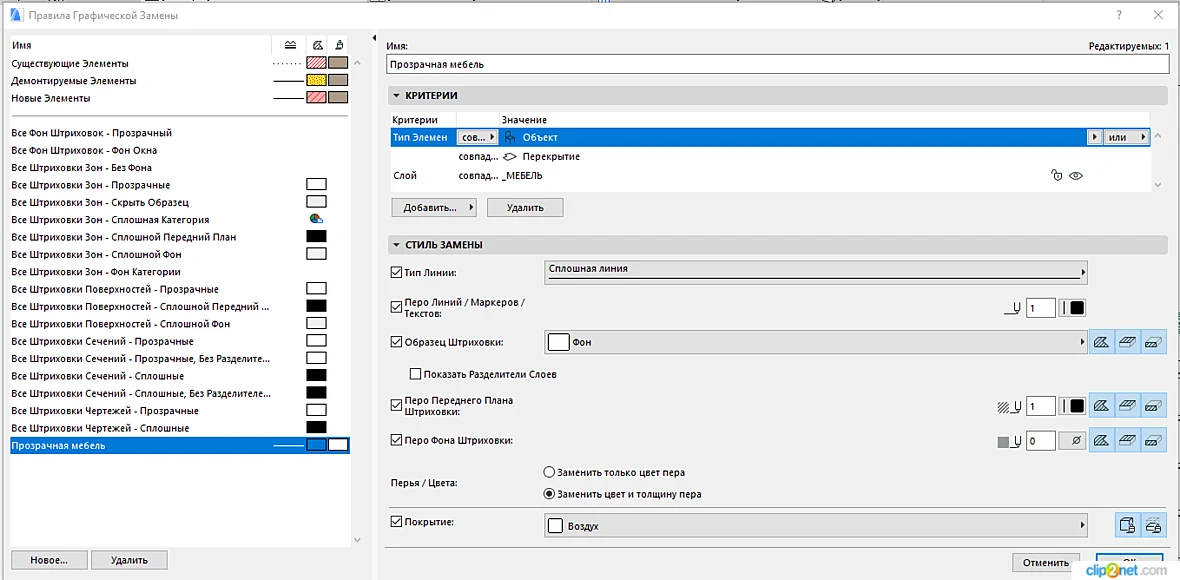1180x580 pixels.
Task: Click layer lock icon in _МЕБЕЛЬ row
Action: click(1057, 175)
